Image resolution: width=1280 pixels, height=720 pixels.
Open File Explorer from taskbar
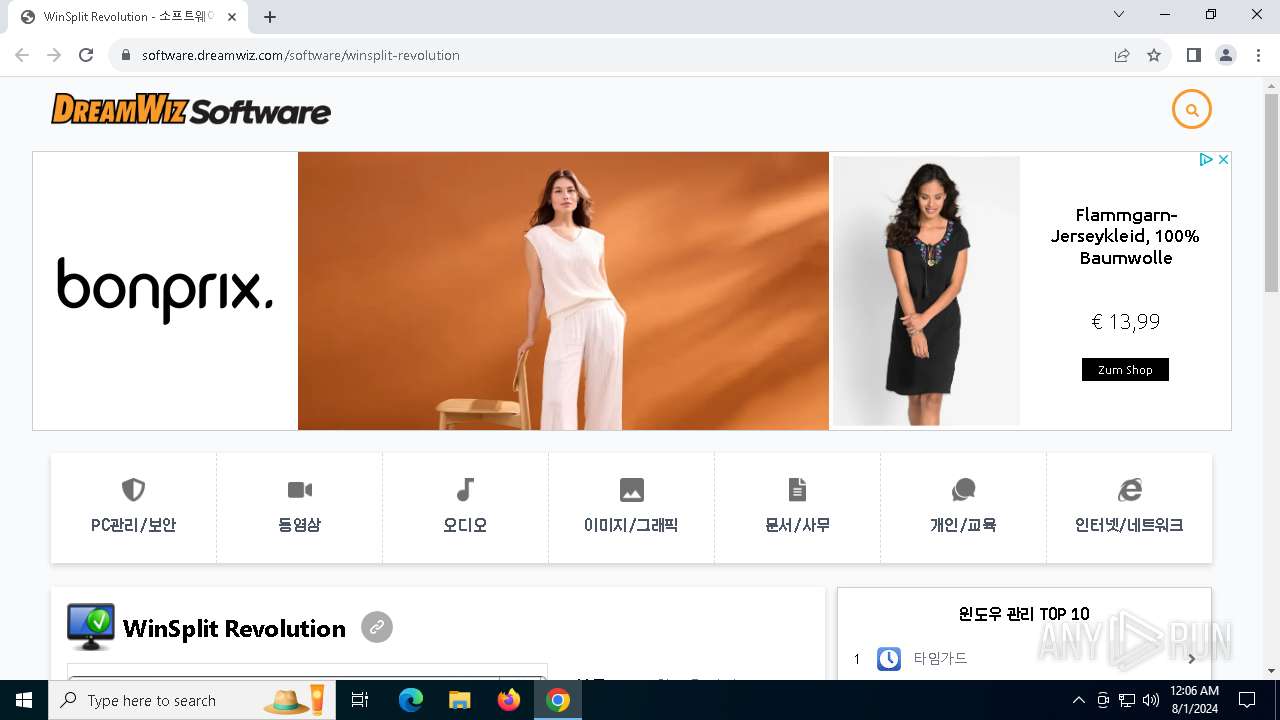pos(460,700)
